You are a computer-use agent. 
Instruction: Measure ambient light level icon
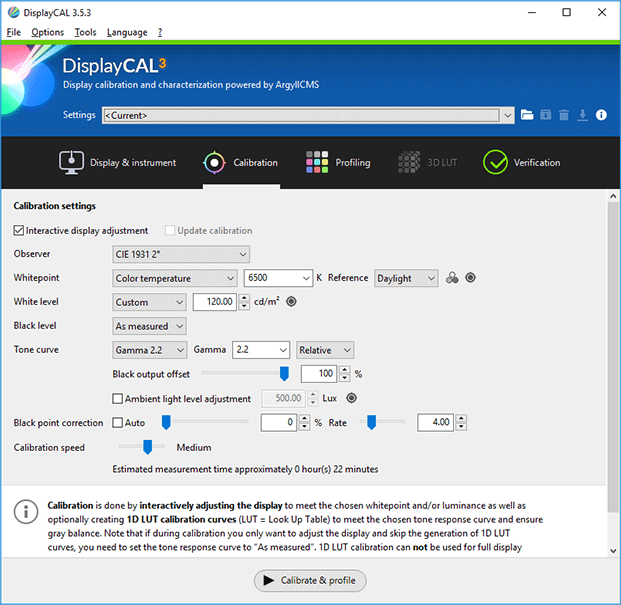pos(351,398)
